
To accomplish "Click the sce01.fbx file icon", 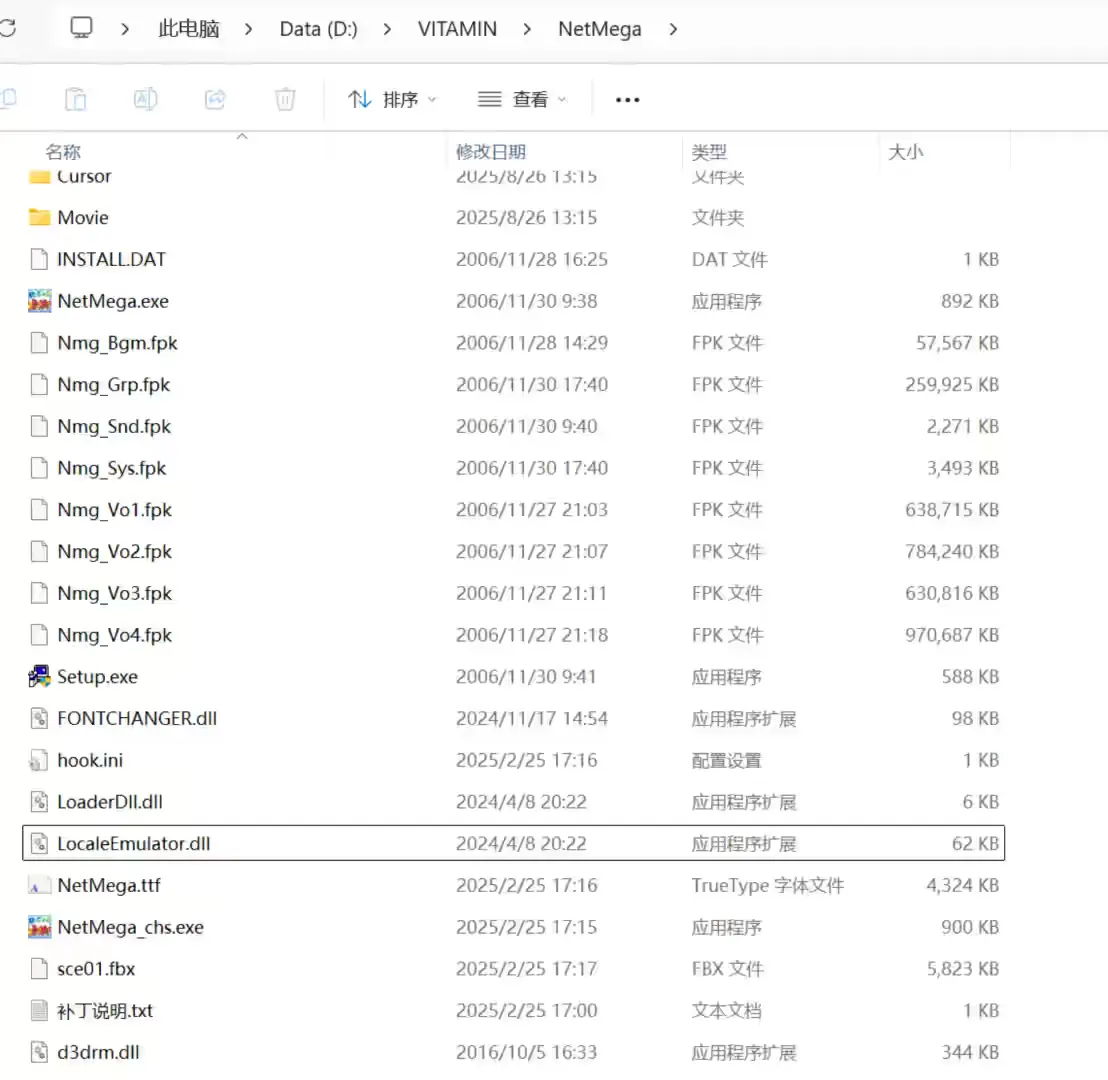I will click(40, 968).
